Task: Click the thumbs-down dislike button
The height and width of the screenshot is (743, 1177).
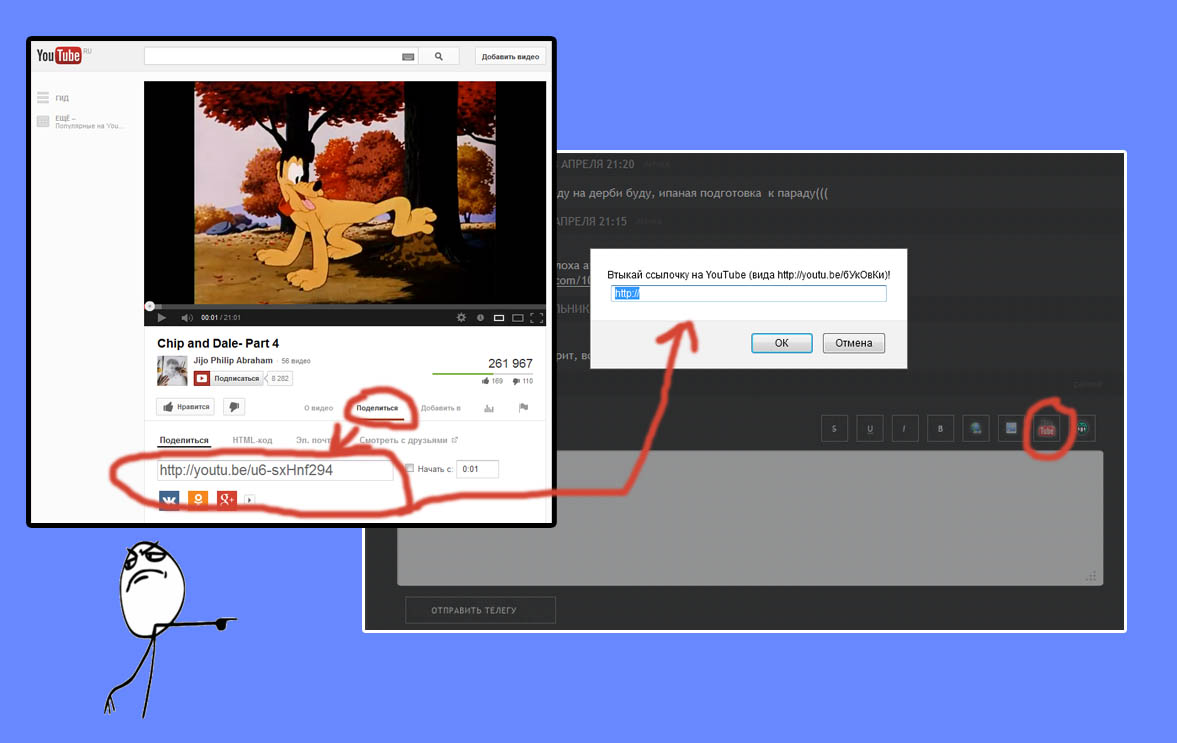Action: pyautogui.click(x=234, y=407)
